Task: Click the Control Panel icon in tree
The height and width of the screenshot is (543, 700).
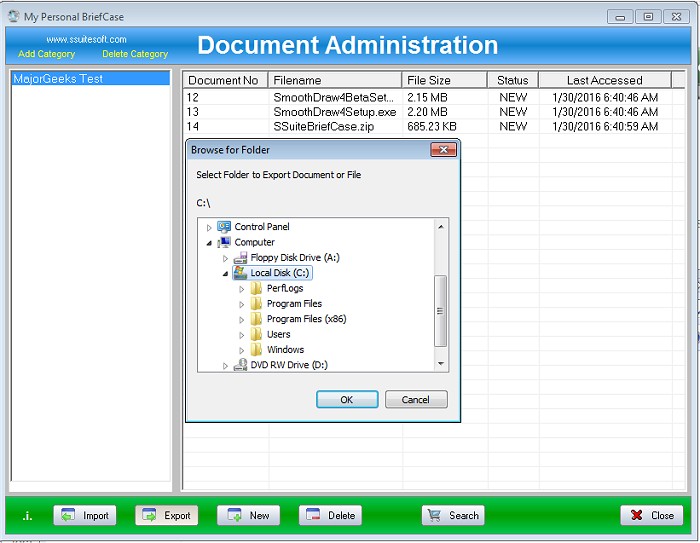Action: pos(224,227)
